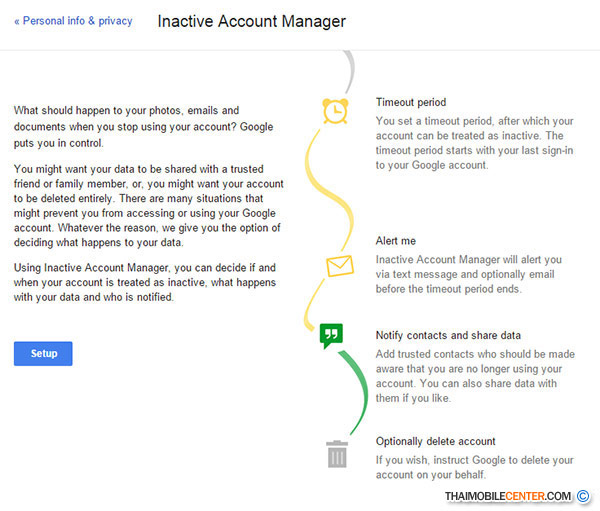The height and width of the screenshot is (511, 600).
Task: Click the Optionally delete account heading
Action: [436, 441]
